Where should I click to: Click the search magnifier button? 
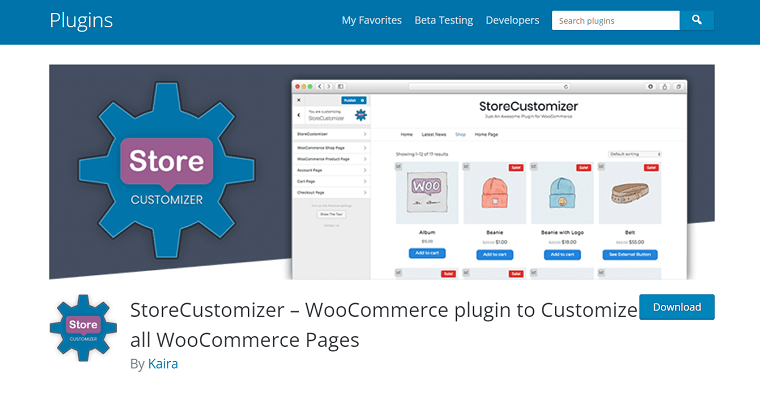pos(697,20)
